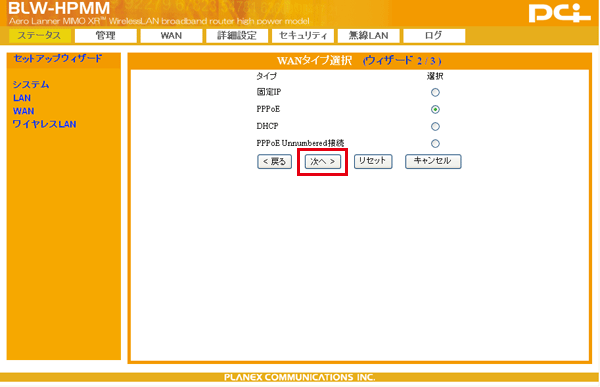Select the PPPoE radio button
Viewport: 600px width, 387px height.
pos(435,109)
